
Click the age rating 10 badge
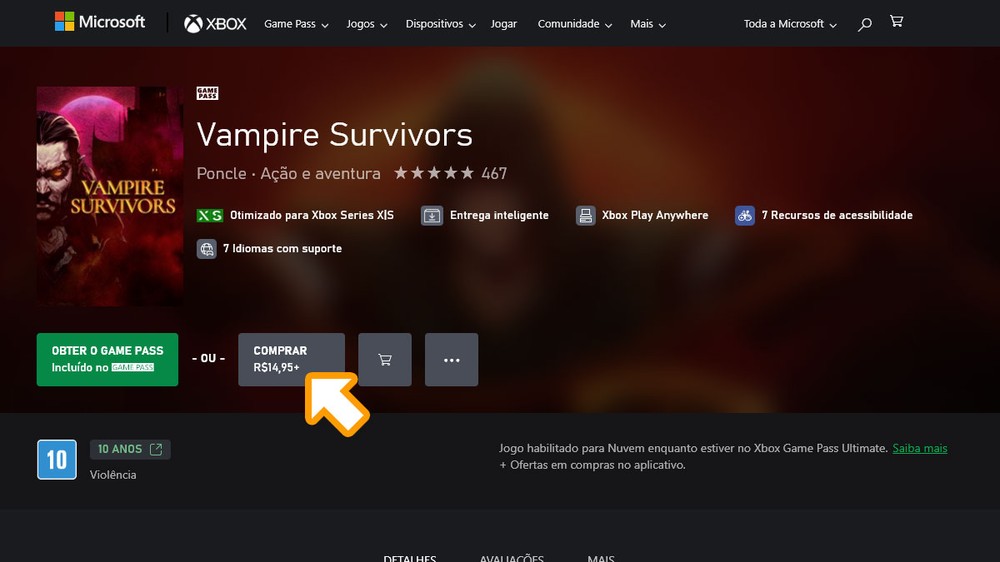tap(57, 459)
